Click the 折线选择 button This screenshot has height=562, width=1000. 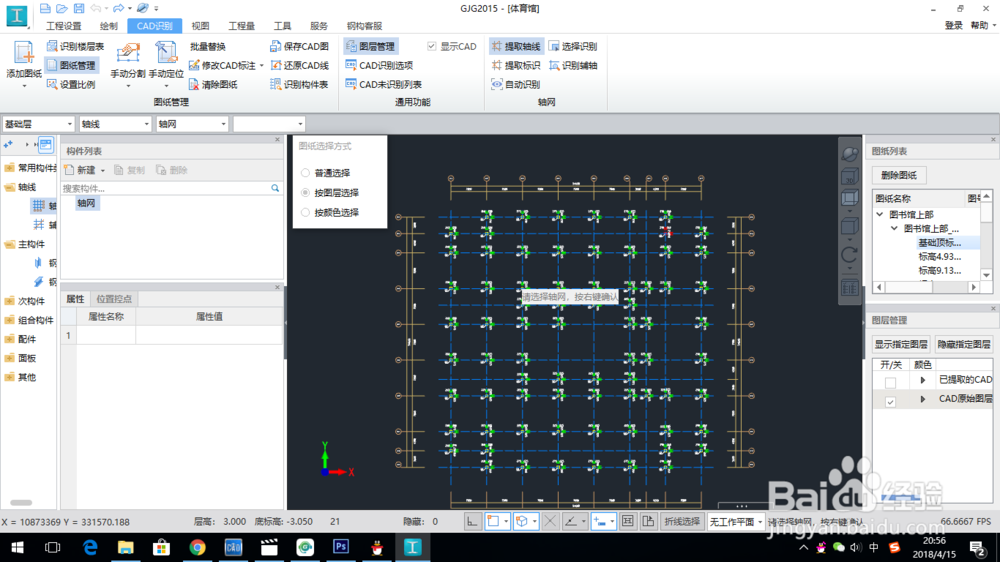[682, 522]
